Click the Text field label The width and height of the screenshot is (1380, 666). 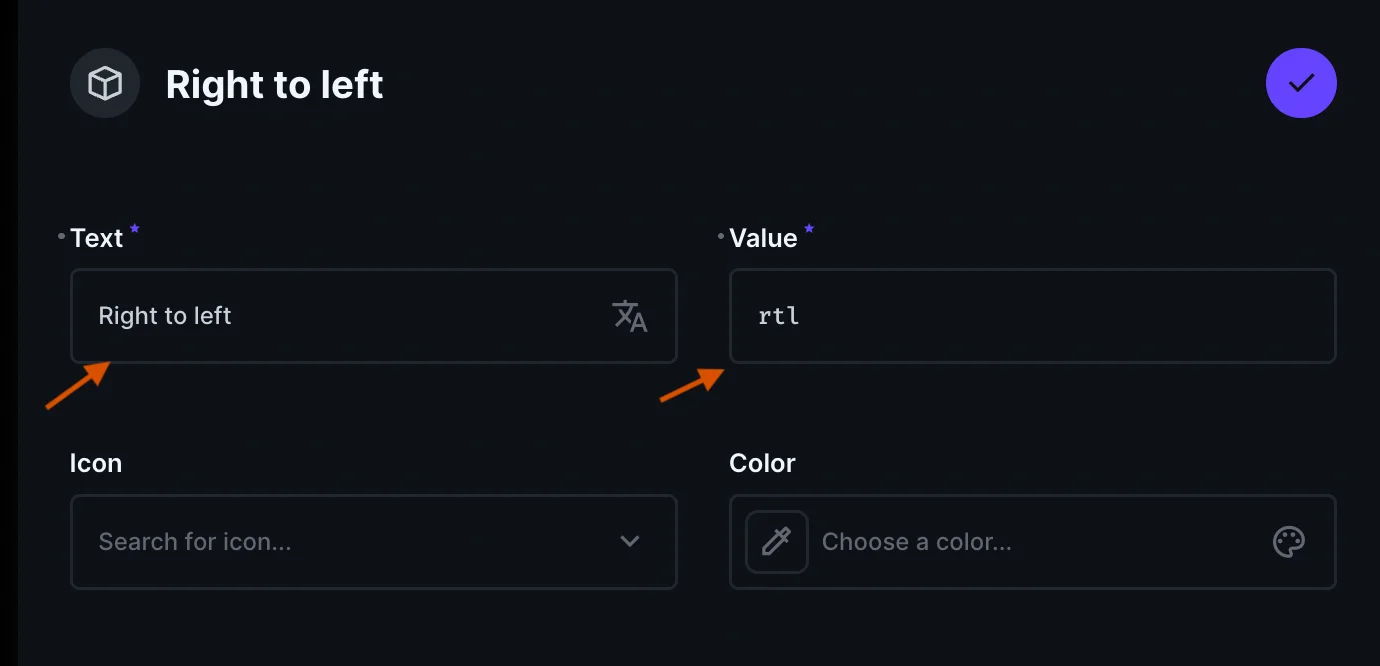coord(97,238)
